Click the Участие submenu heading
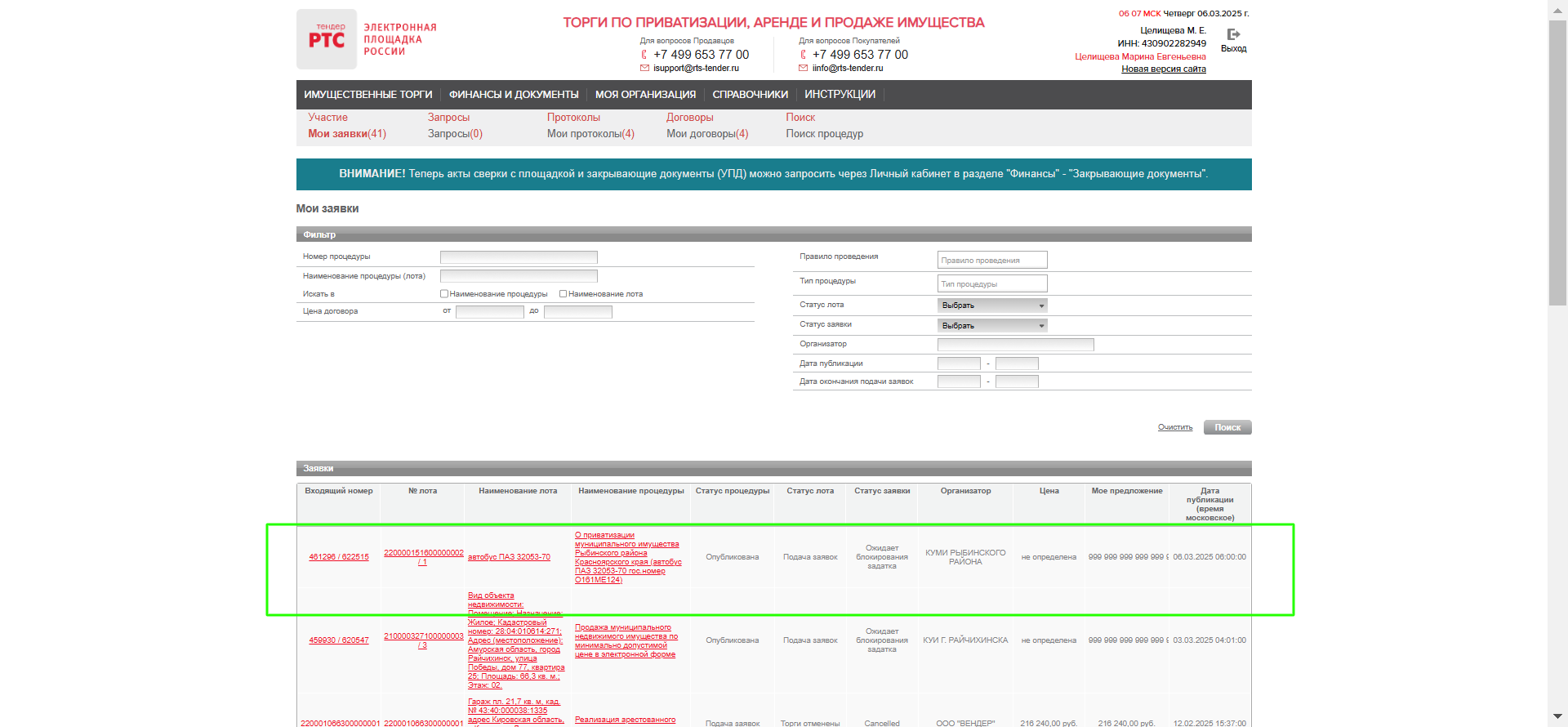Viewport: 1568px width, 727px height. click(x=327, y=118)
